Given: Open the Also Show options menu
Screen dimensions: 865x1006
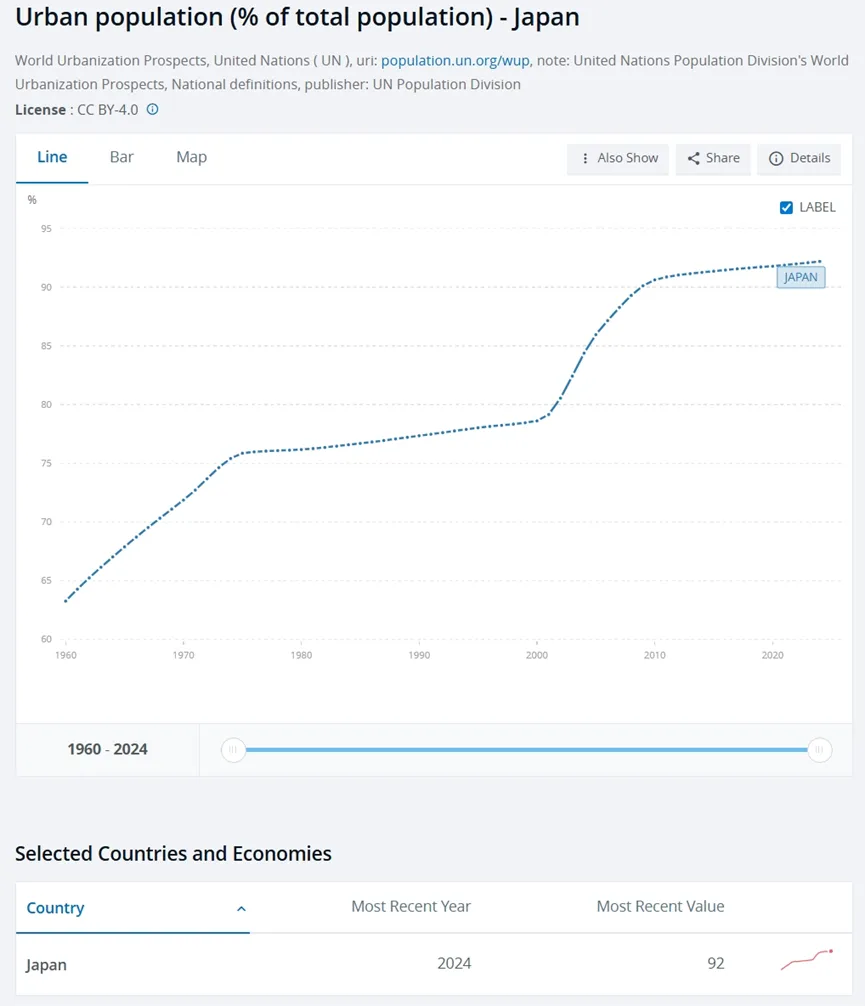Looking at the screenshot, I should click(618, 158).
